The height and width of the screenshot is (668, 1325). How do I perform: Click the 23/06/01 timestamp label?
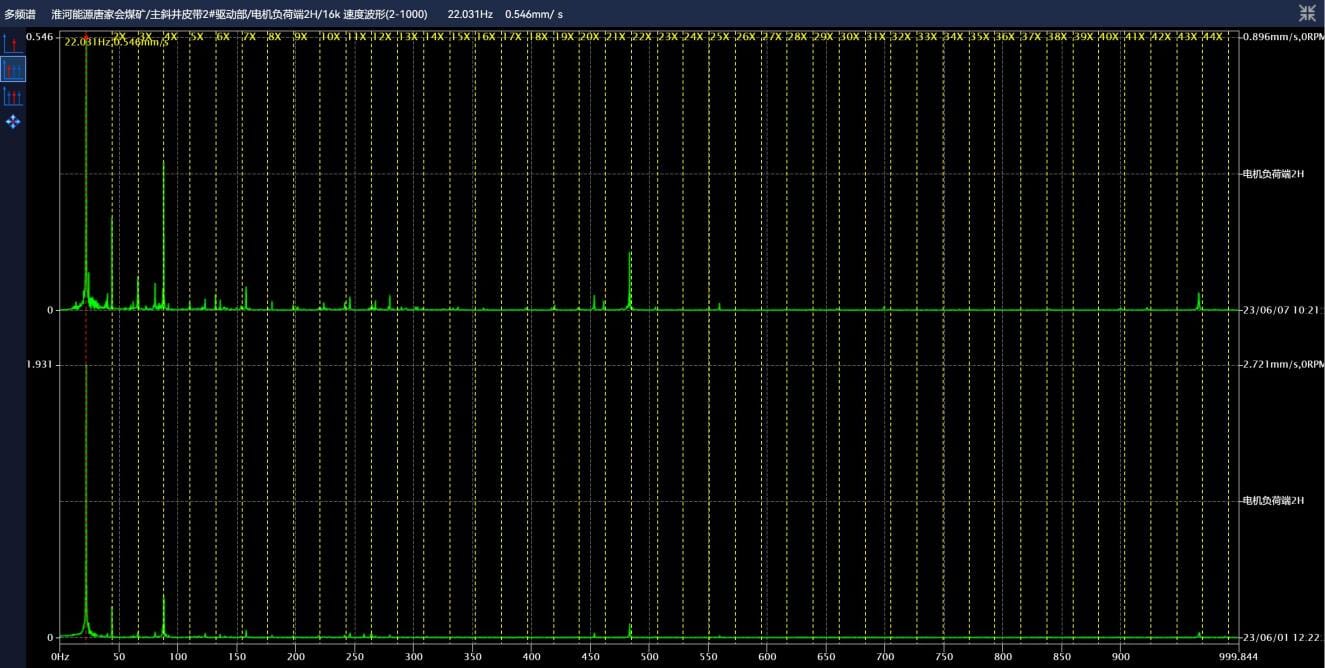1282,638
